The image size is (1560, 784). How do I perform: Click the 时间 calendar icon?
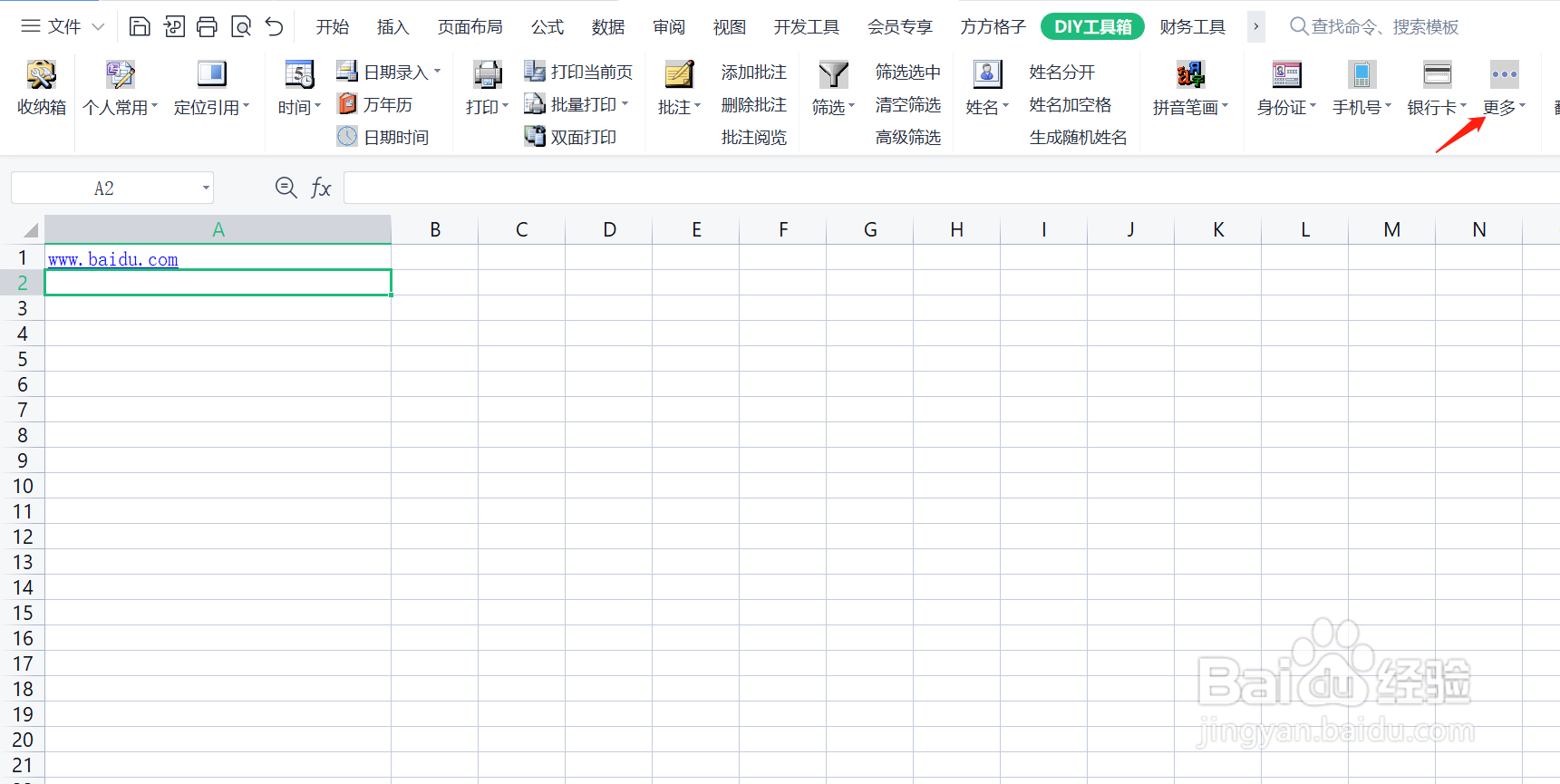tap(299, 74)
